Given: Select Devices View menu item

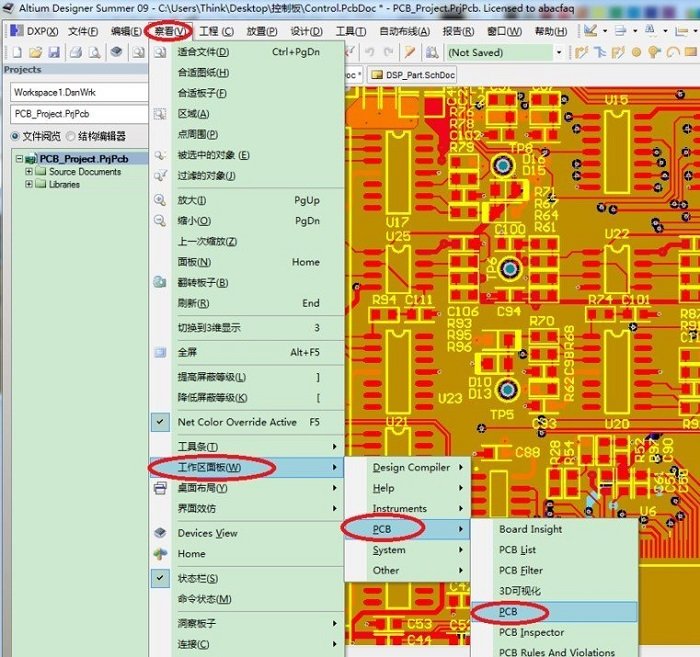Looking at the screenshot, I should (x=246, y=533).
